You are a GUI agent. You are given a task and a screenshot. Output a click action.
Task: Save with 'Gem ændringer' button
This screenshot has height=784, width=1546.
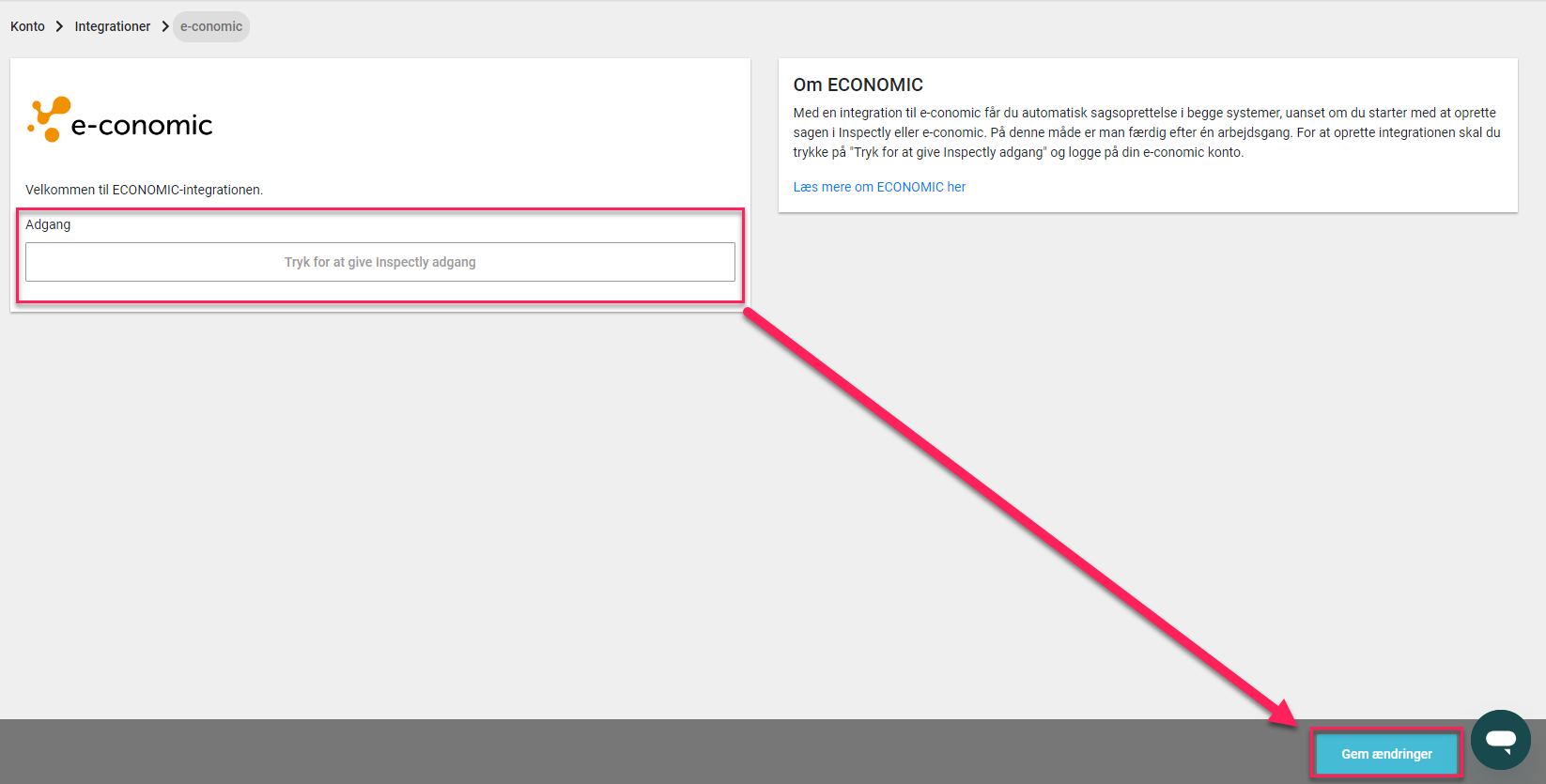click(x=1386, y=754)
